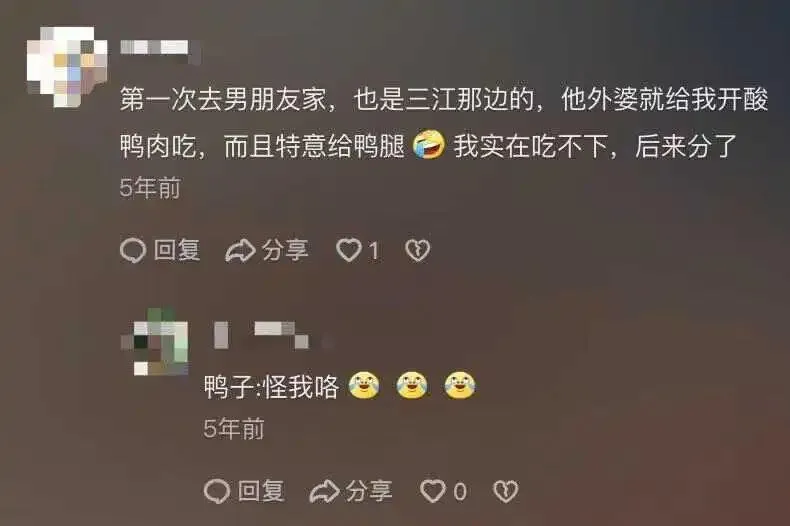Image resolution: width=790 pixels, height=526 pixels.
Task: Tap the first crying-laughing emoji after 怪我咯
Action: pos(364,385)
